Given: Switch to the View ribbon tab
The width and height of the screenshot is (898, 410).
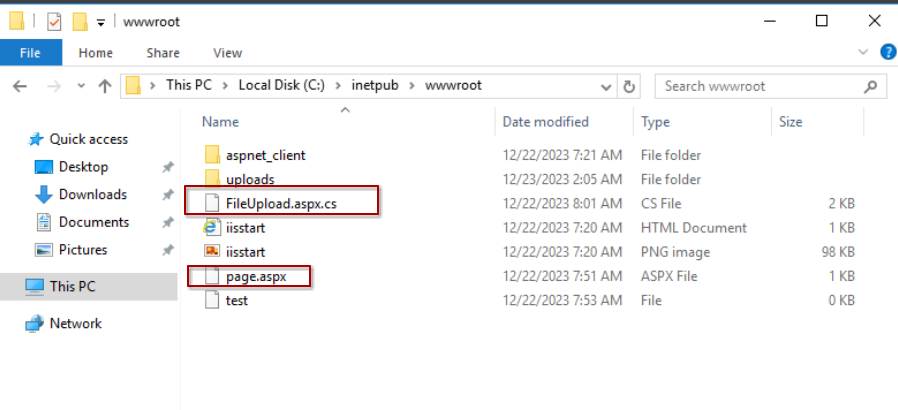Looking at the screenshot, I should point(227,53).
